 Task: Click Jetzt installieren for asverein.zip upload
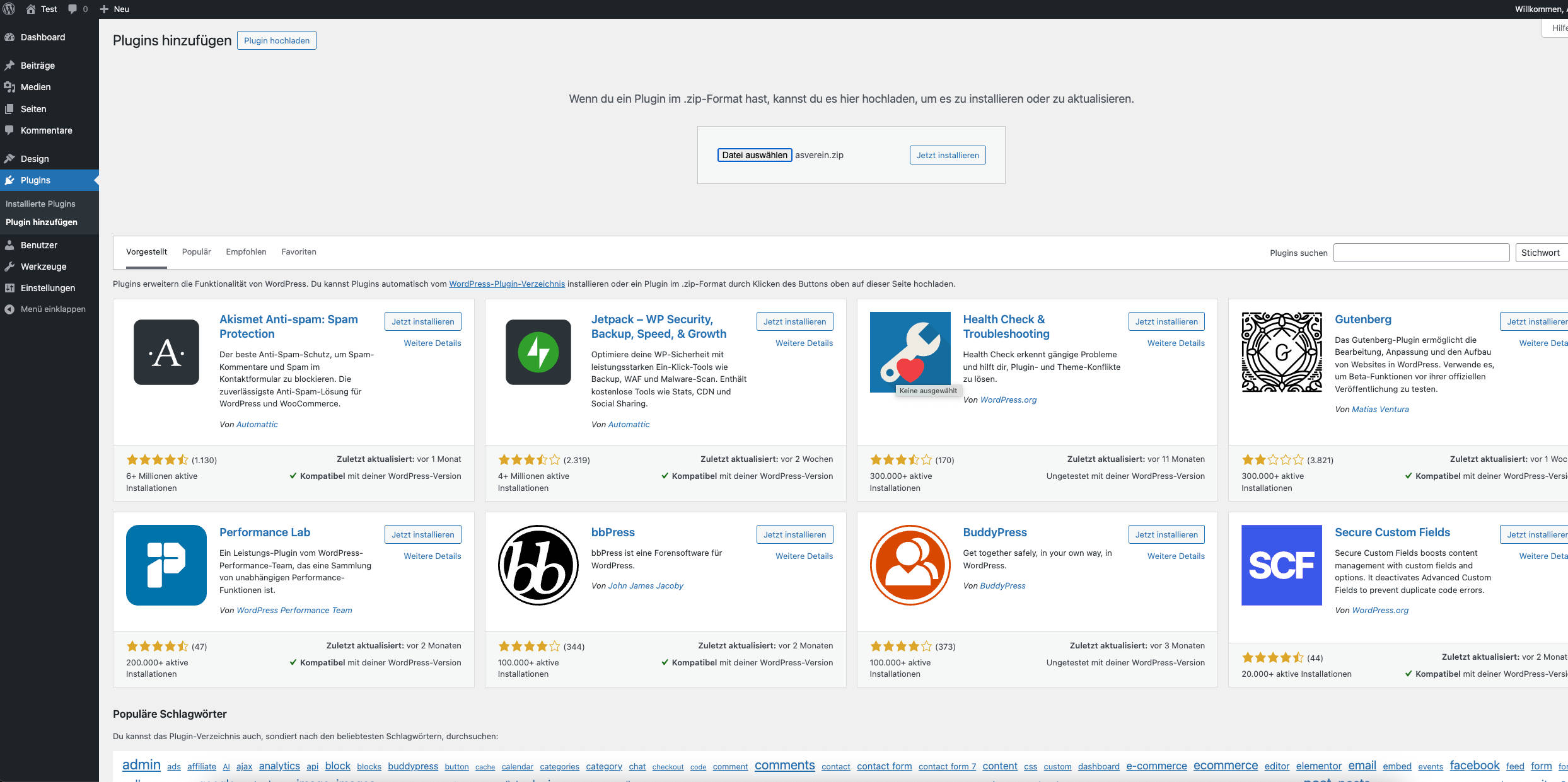(947, 155)
